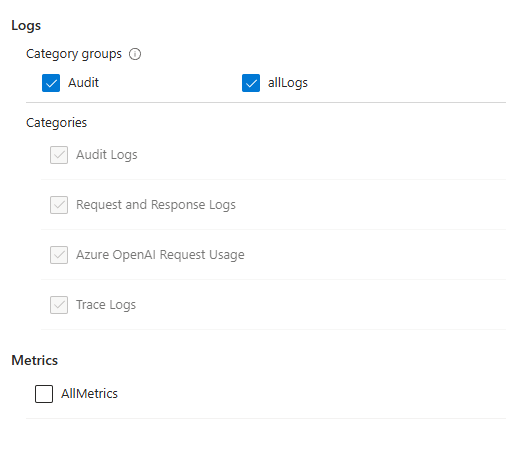The image size is (506, 455).
Task: Enable the AllMetrics checkbox
Action: tap(44, 394)
